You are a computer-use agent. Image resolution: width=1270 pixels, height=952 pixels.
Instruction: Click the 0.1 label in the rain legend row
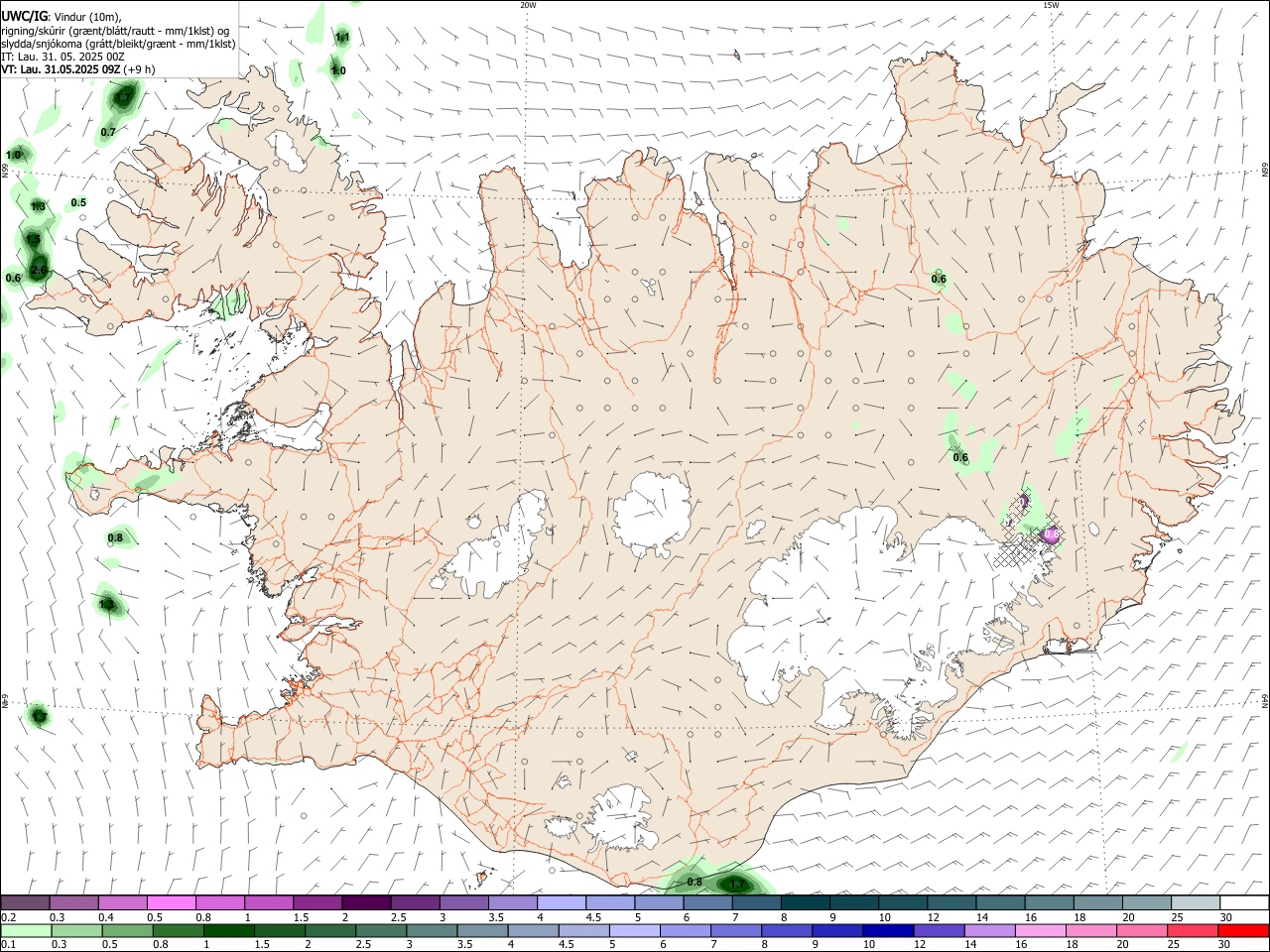[8, 945]
